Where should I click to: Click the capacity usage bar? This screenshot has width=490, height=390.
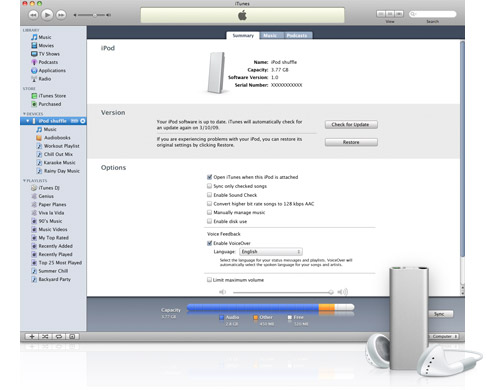click(x=270, y=308)
